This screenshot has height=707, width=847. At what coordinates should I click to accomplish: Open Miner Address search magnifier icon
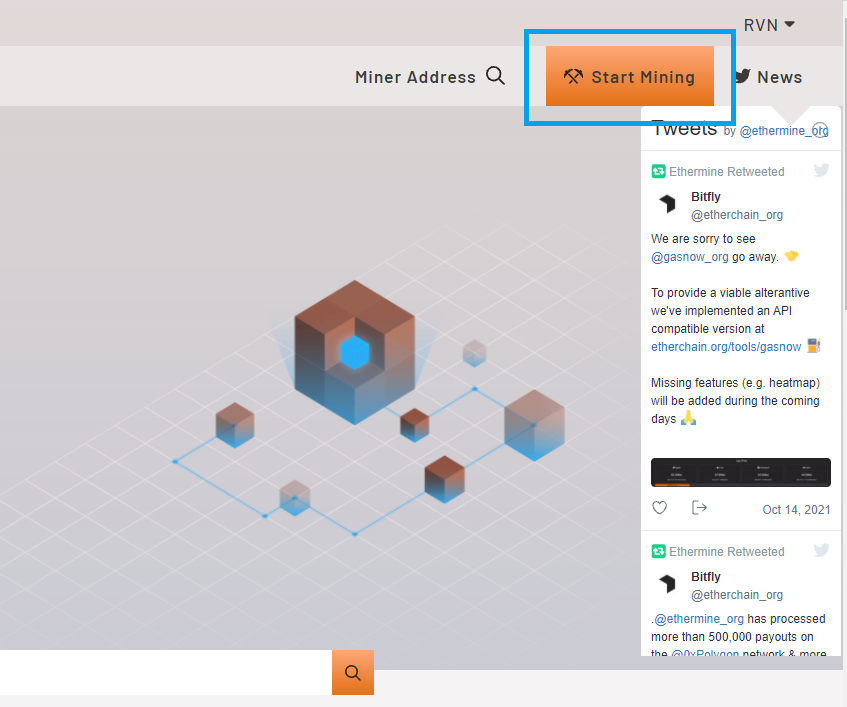click(x=495, y=76)
